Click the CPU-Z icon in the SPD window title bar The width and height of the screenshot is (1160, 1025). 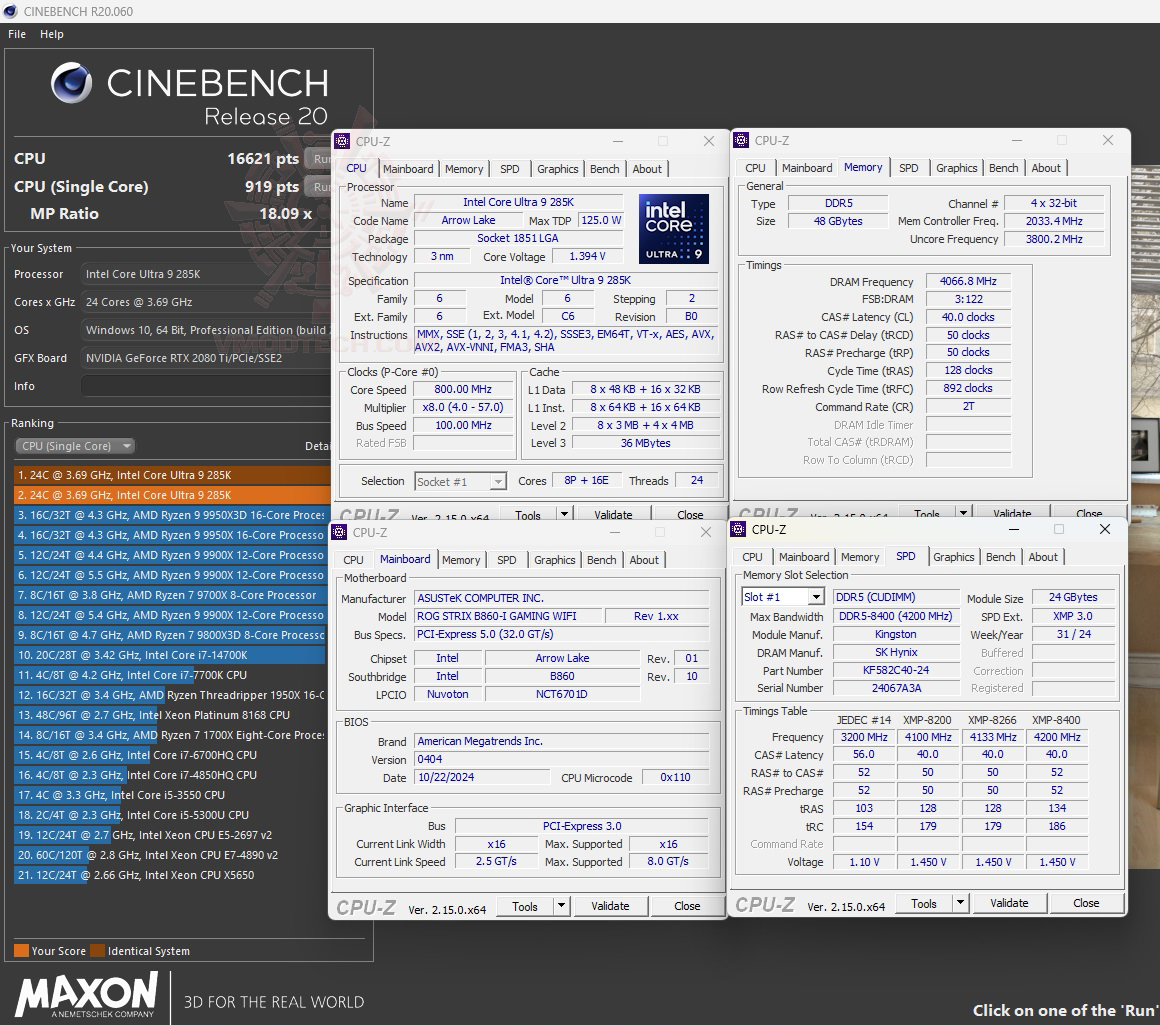point(738,529)
